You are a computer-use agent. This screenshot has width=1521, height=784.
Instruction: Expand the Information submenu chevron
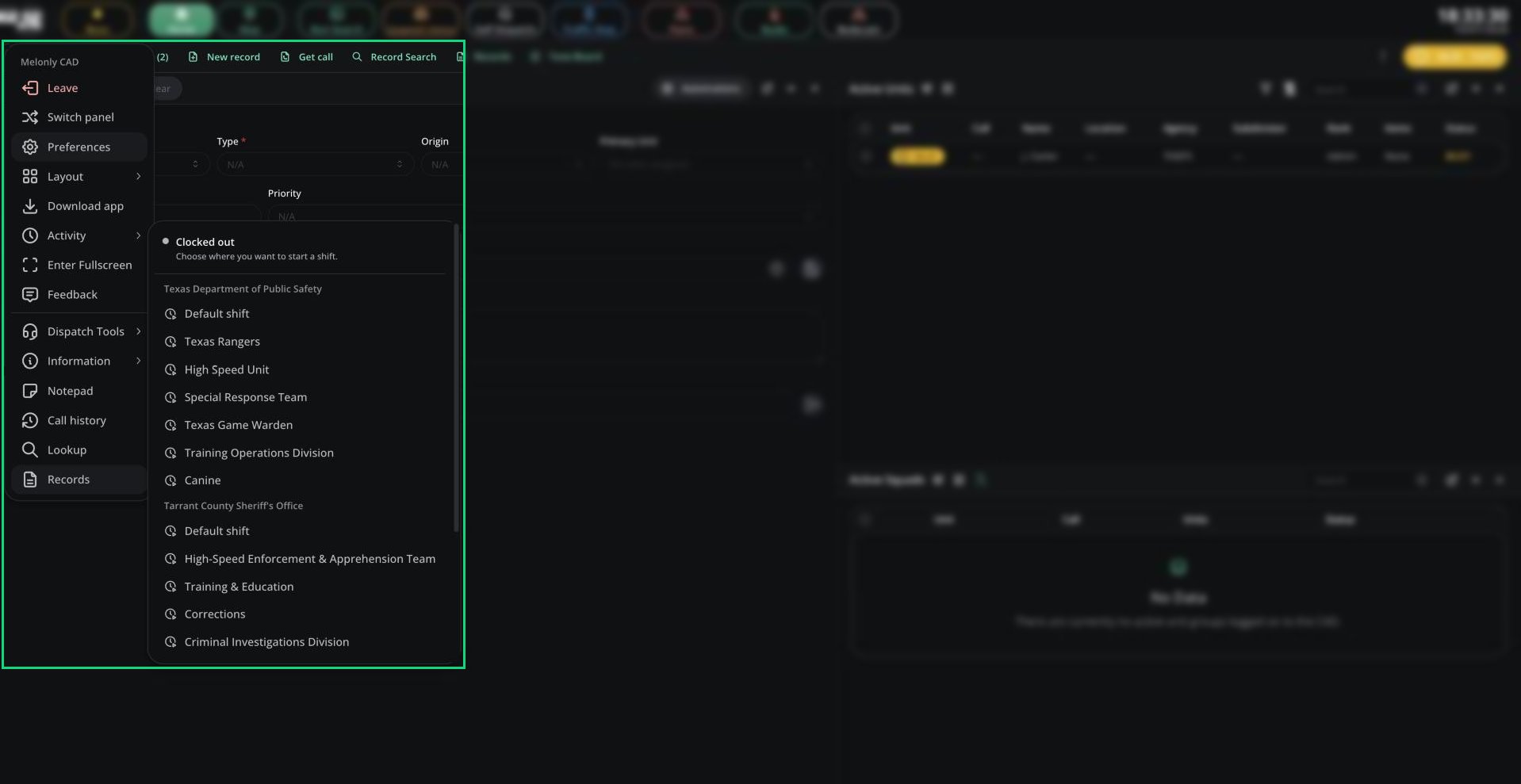click(138, 361)
